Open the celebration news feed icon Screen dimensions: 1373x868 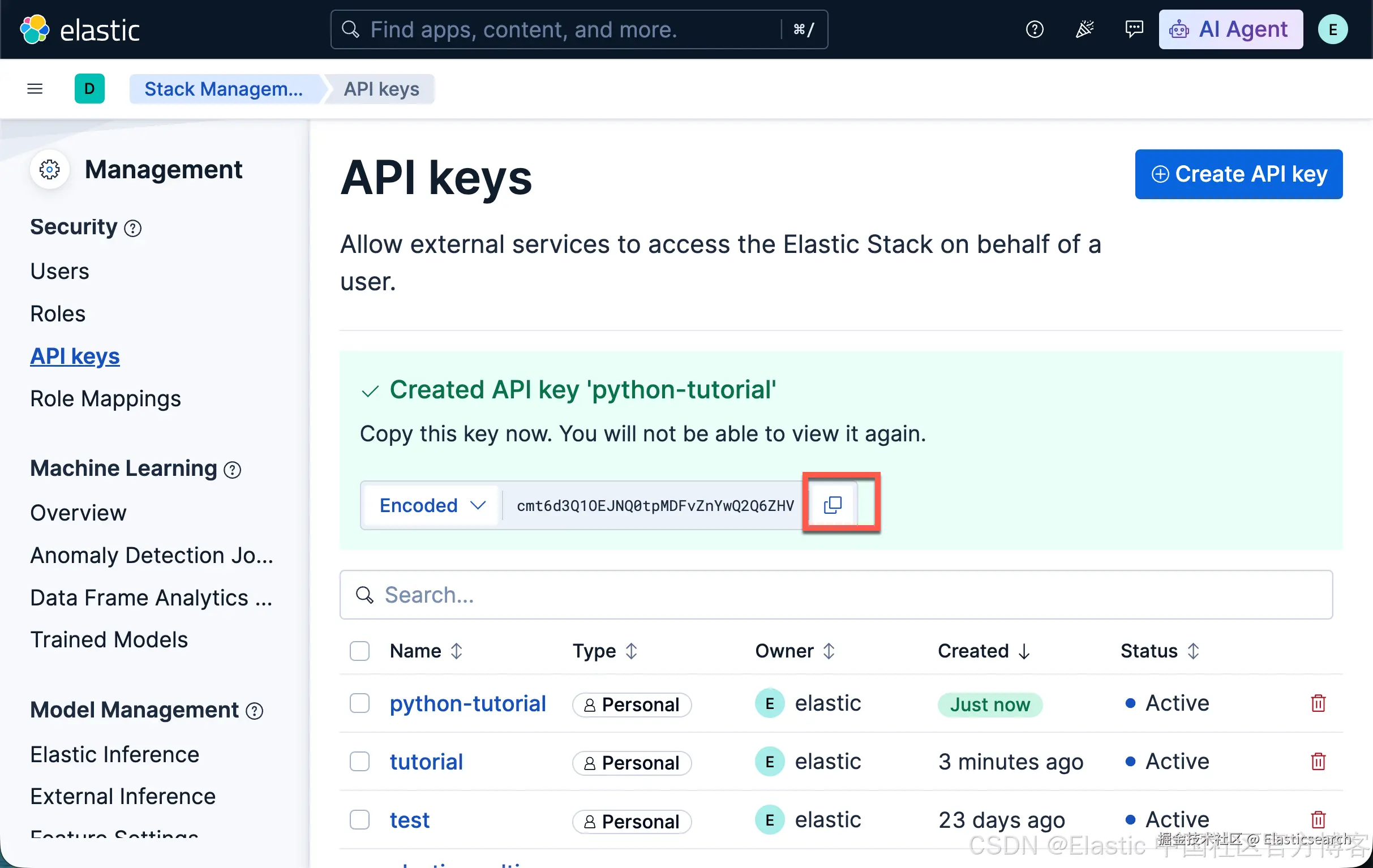tap(1084, 29)
